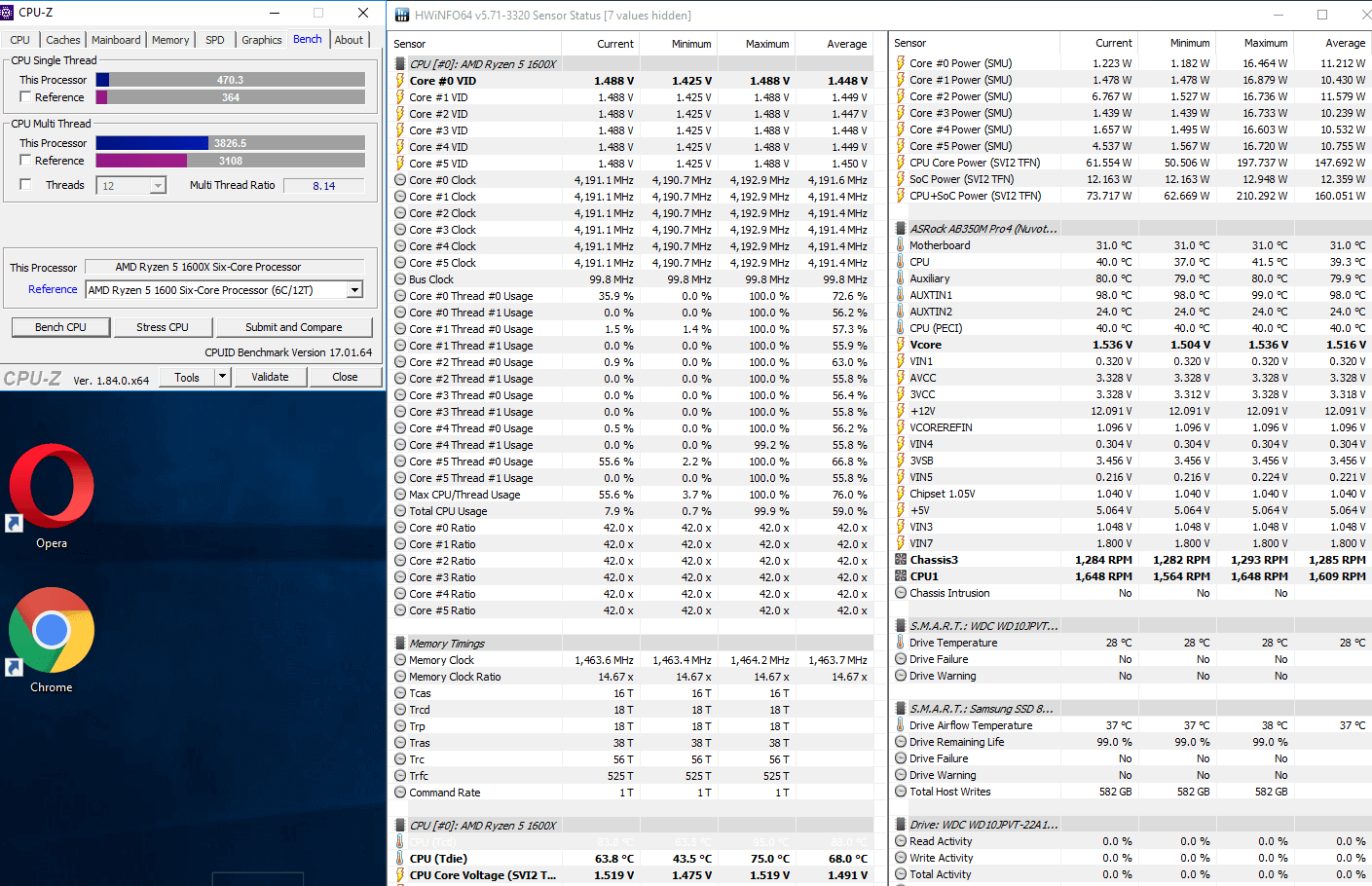Click the multi thread This Processor bar showing 3826.5
Image resolution: width=1372 pixels, height=886 pixels.
tap(231, 143)
